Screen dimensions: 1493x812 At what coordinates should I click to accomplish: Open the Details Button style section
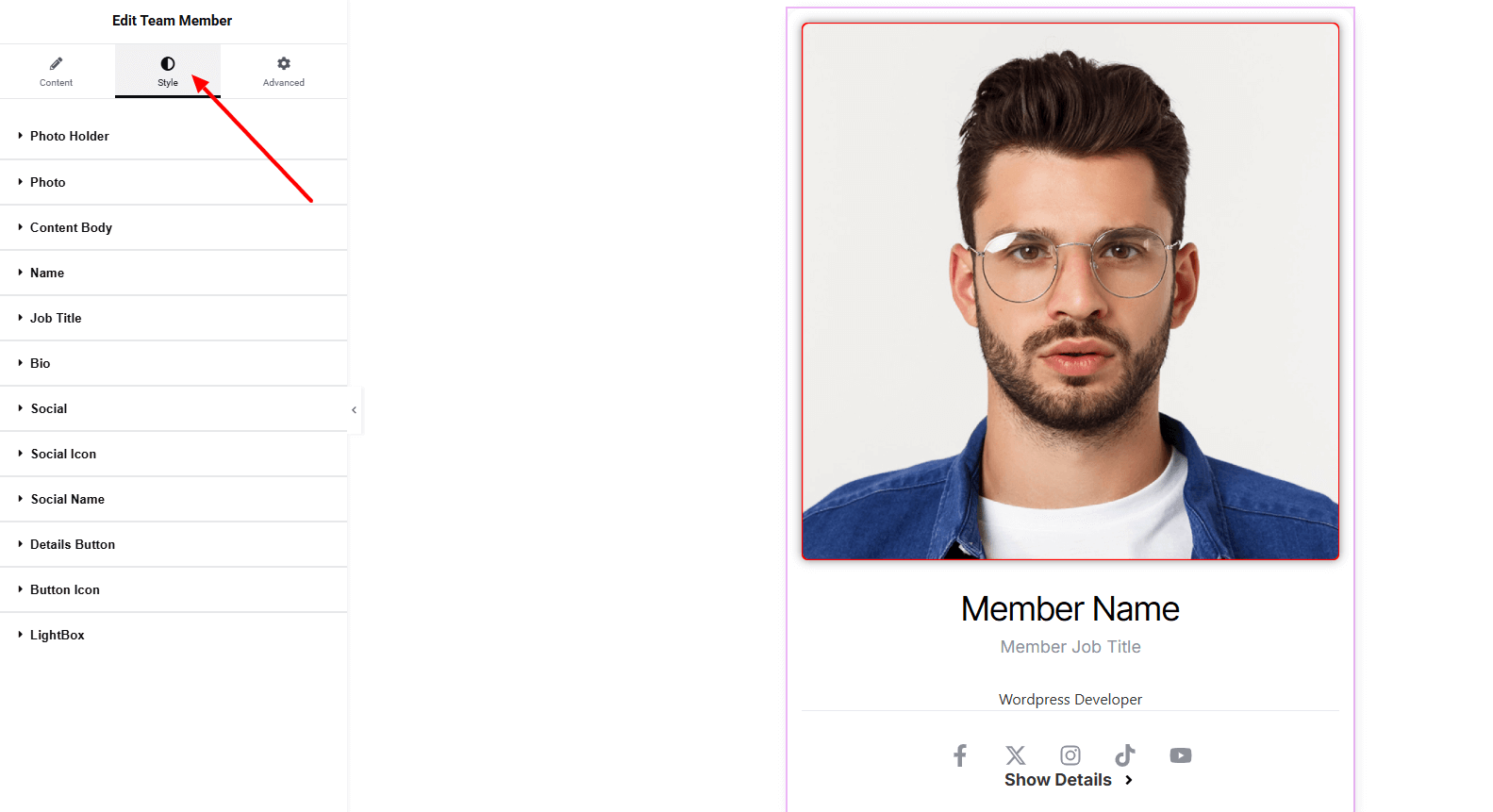[73, 544]
